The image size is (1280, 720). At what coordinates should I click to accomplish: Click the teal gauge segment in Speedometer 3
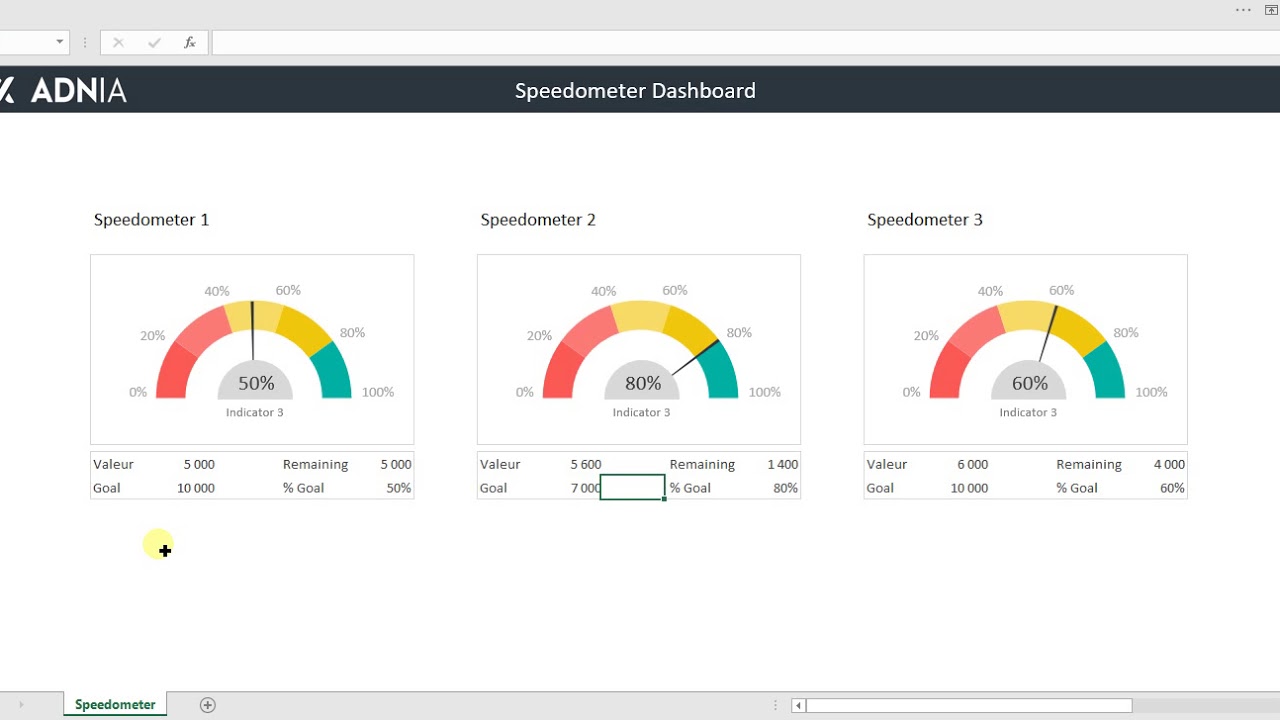[1108, 372]
